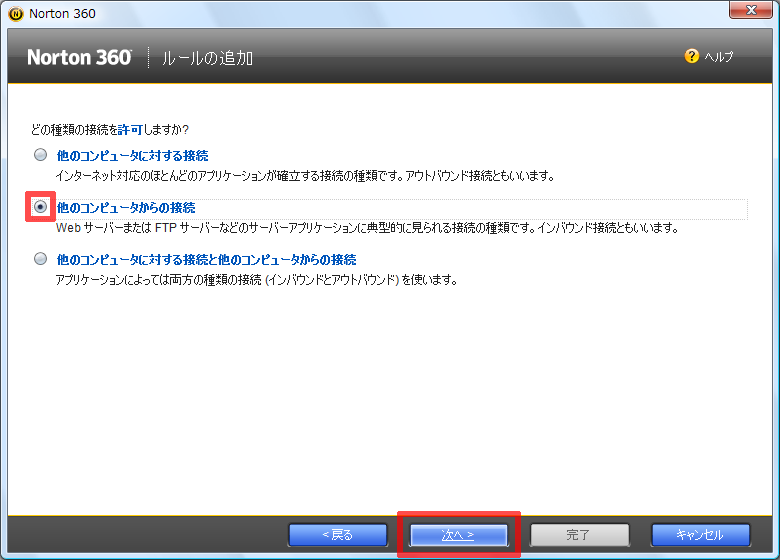This screenshot has width=780, height=560.
Task: Cancel the wizard with the キャンセル button
Action: [x=700, y=534]
